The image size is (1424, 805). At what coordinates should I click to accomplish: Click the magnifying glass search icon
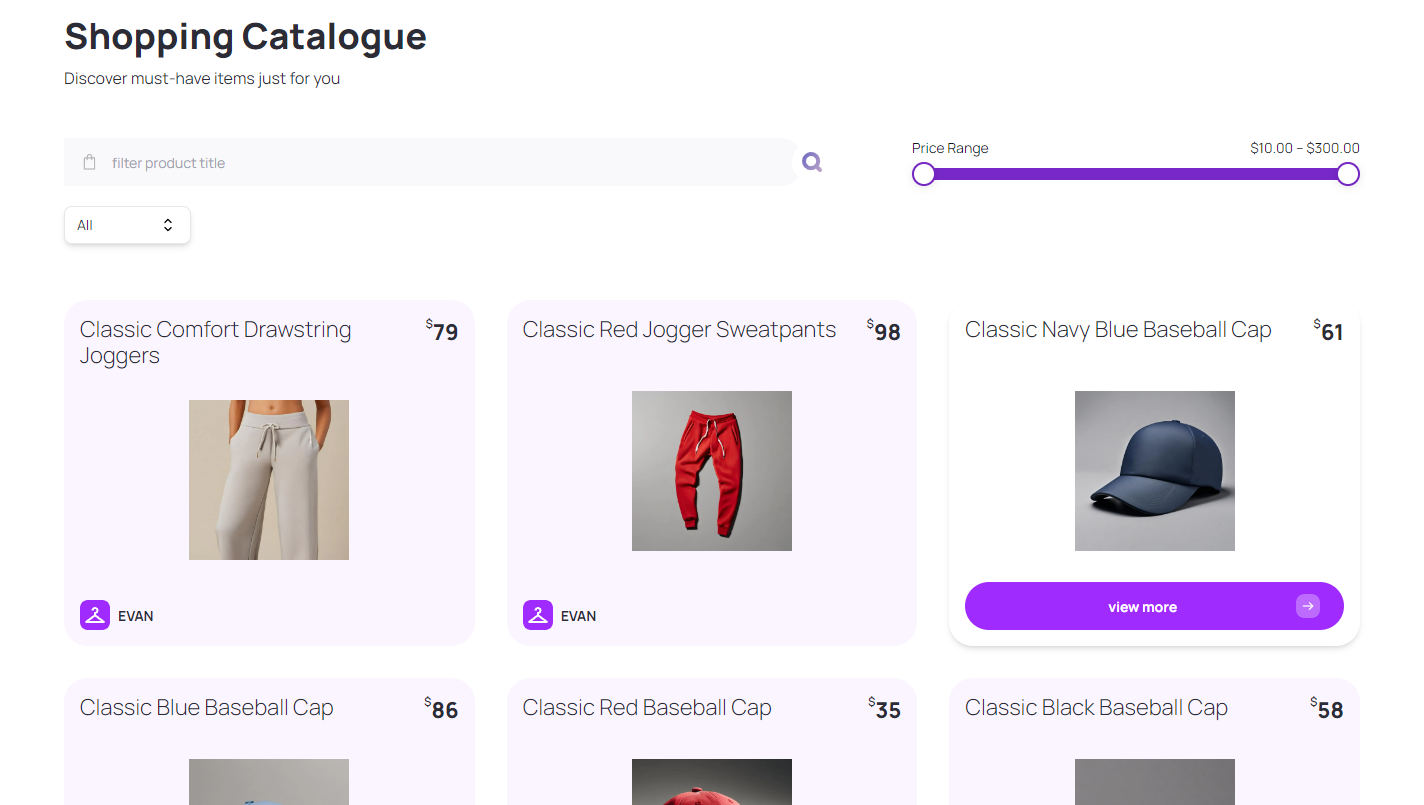812,162
